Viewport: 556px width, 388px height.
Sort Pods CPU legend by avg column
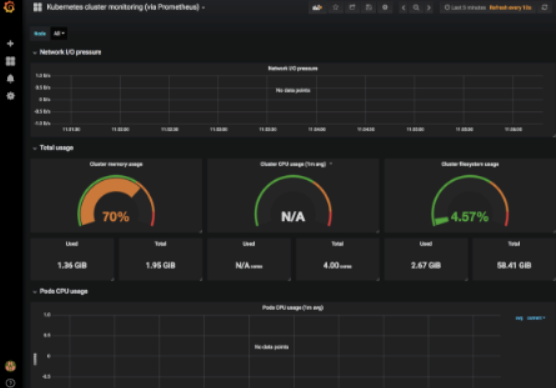519,318
